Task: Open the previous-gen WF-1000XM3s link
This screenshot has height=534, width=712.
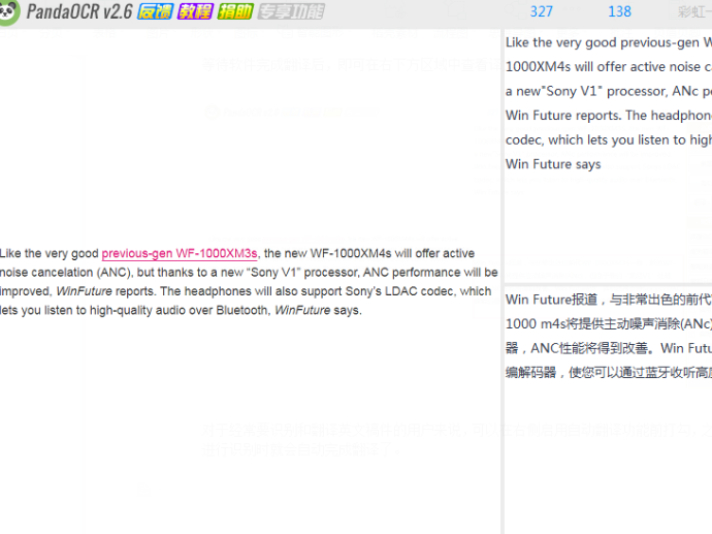Action: [x=179, y=253]
